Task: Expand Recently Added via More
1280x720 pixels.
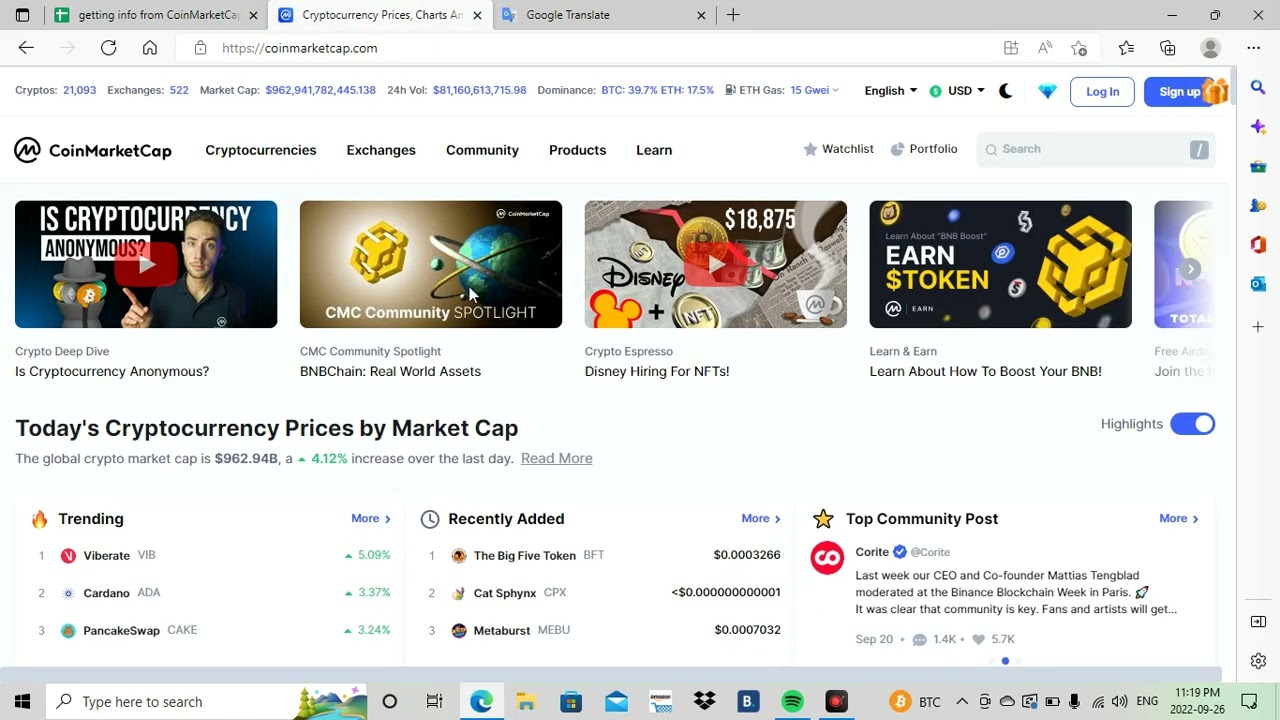Action: 761,519
